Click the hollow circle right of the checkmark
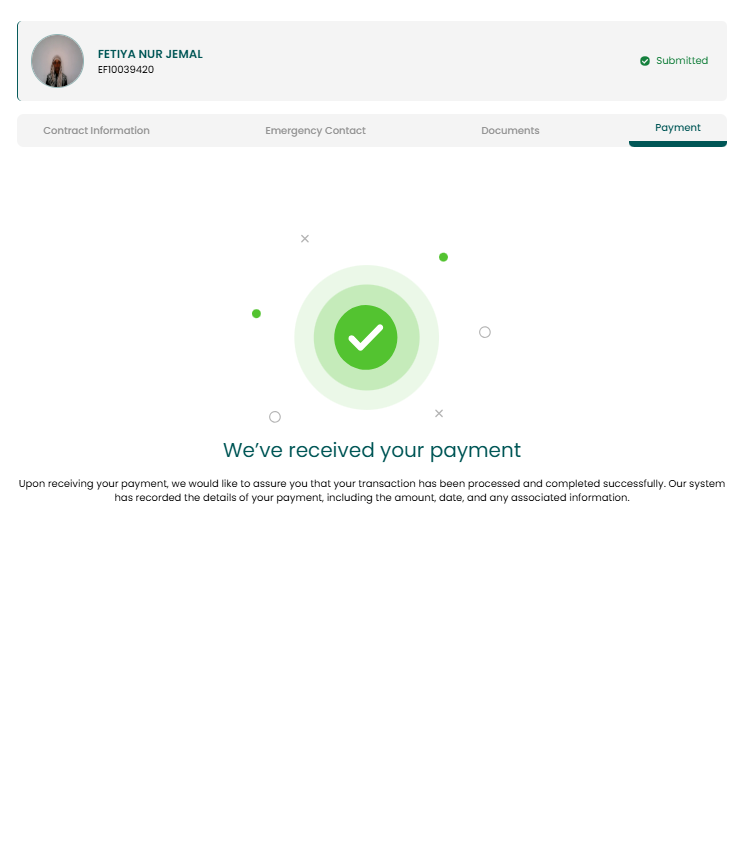The width and height of the screenshot is (751, 867). (485, 332)
